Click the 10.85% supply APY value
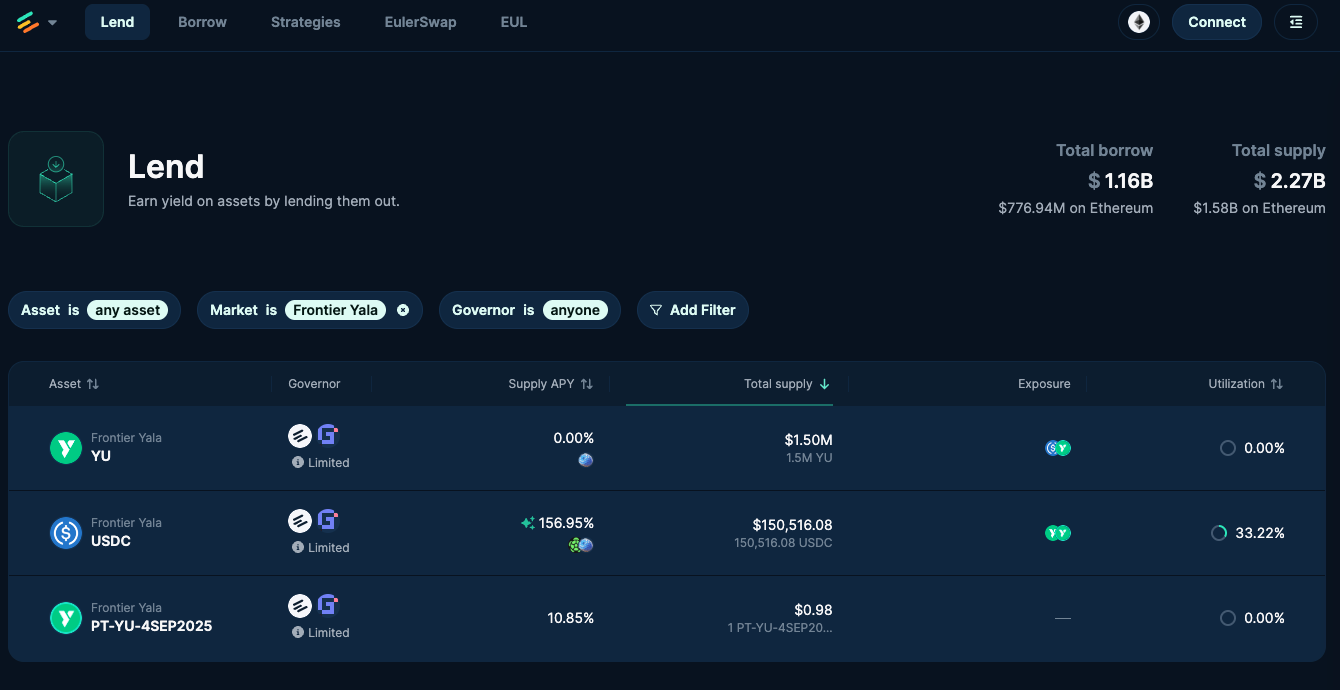 [x=571, y=618]
